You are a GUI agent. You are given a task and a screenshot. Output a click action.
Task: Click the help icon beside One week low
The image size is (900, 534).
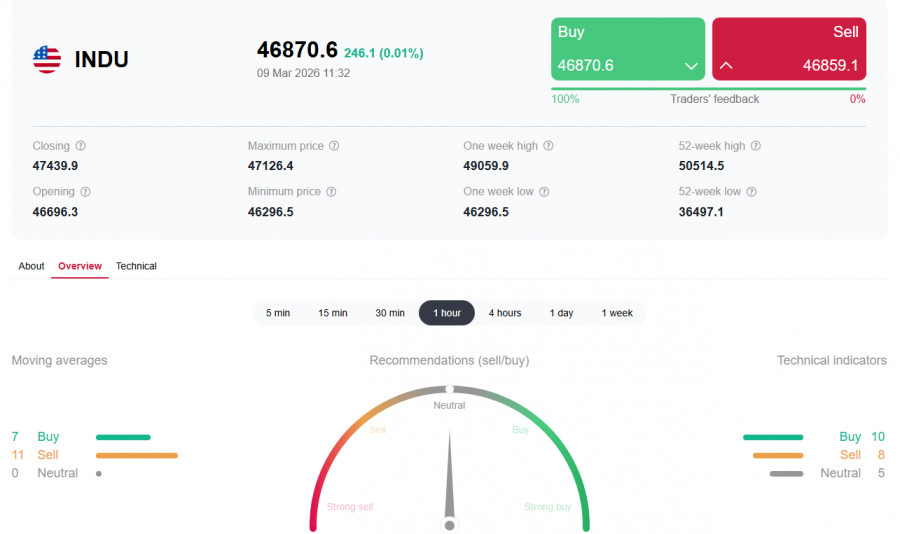click(544, 192)
